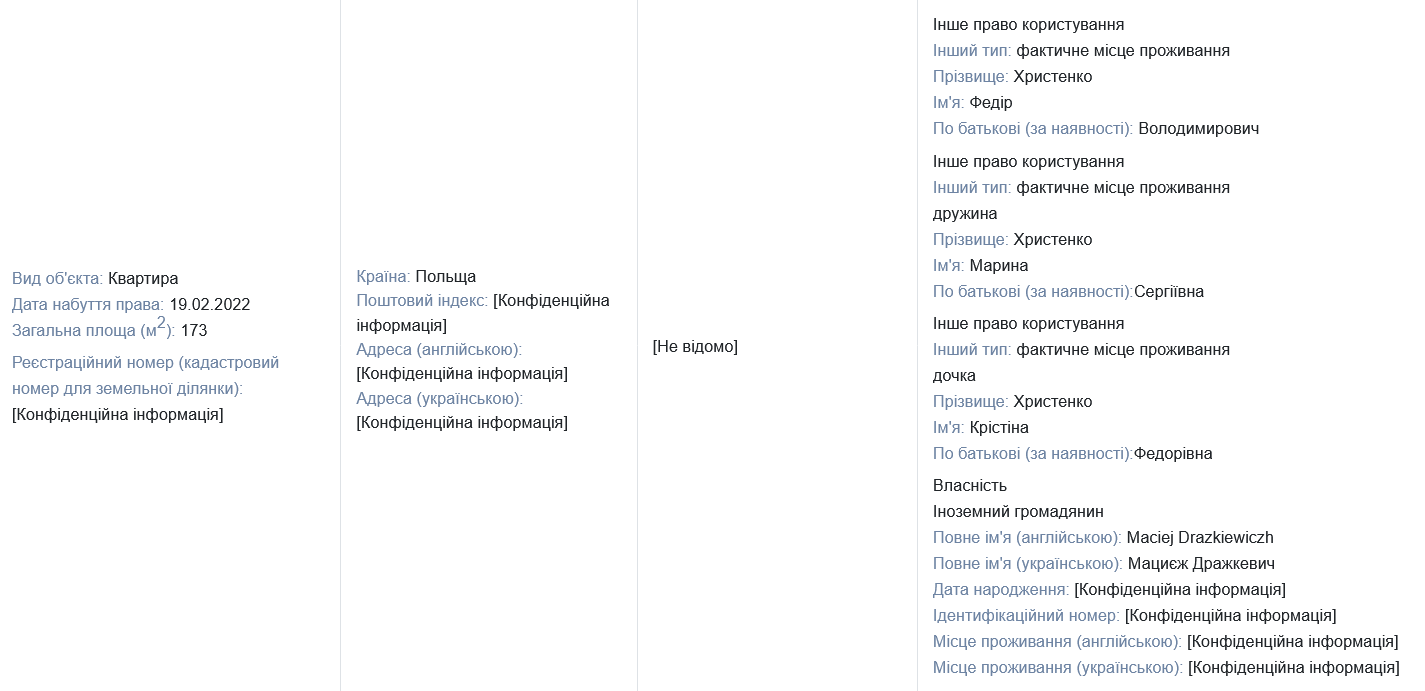This screenshot has width=1425, height=691.
Task: Click the first name "Марина"
Action: pyautogui.click(x=999, y=266)
